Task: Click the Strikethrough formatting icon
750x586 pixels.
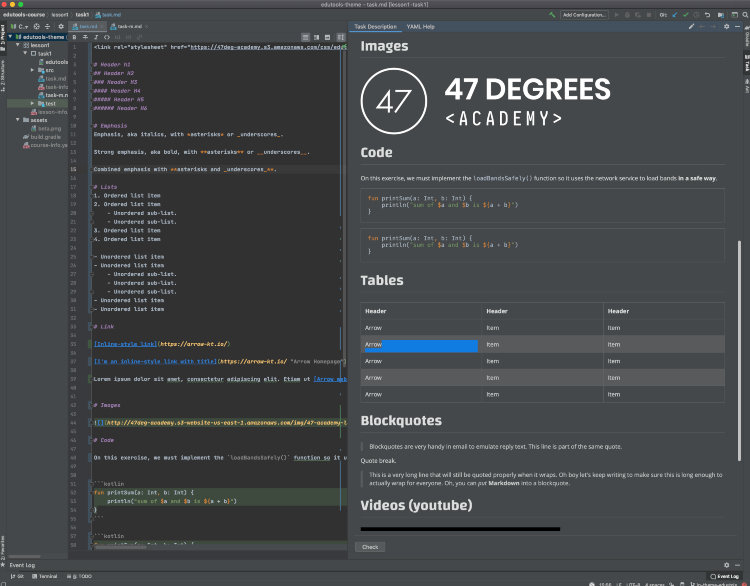Action: 85,37
